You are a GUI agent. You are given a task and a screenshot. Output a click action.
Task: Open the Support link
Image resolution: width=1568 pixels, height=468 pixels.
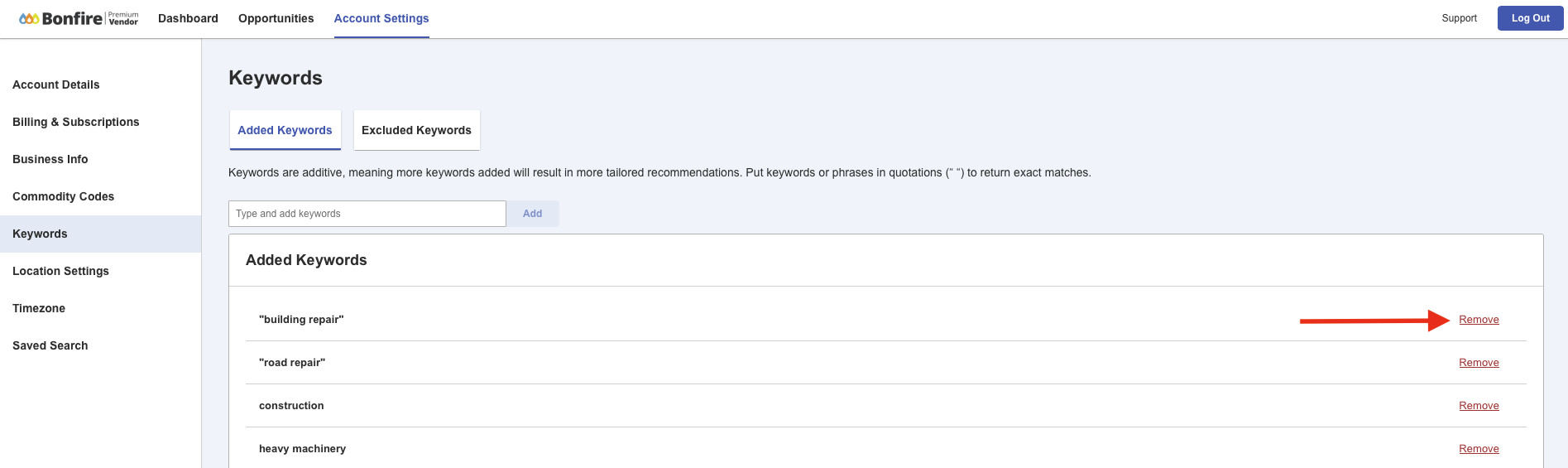pyautogui.click(x=1459, y=18)
